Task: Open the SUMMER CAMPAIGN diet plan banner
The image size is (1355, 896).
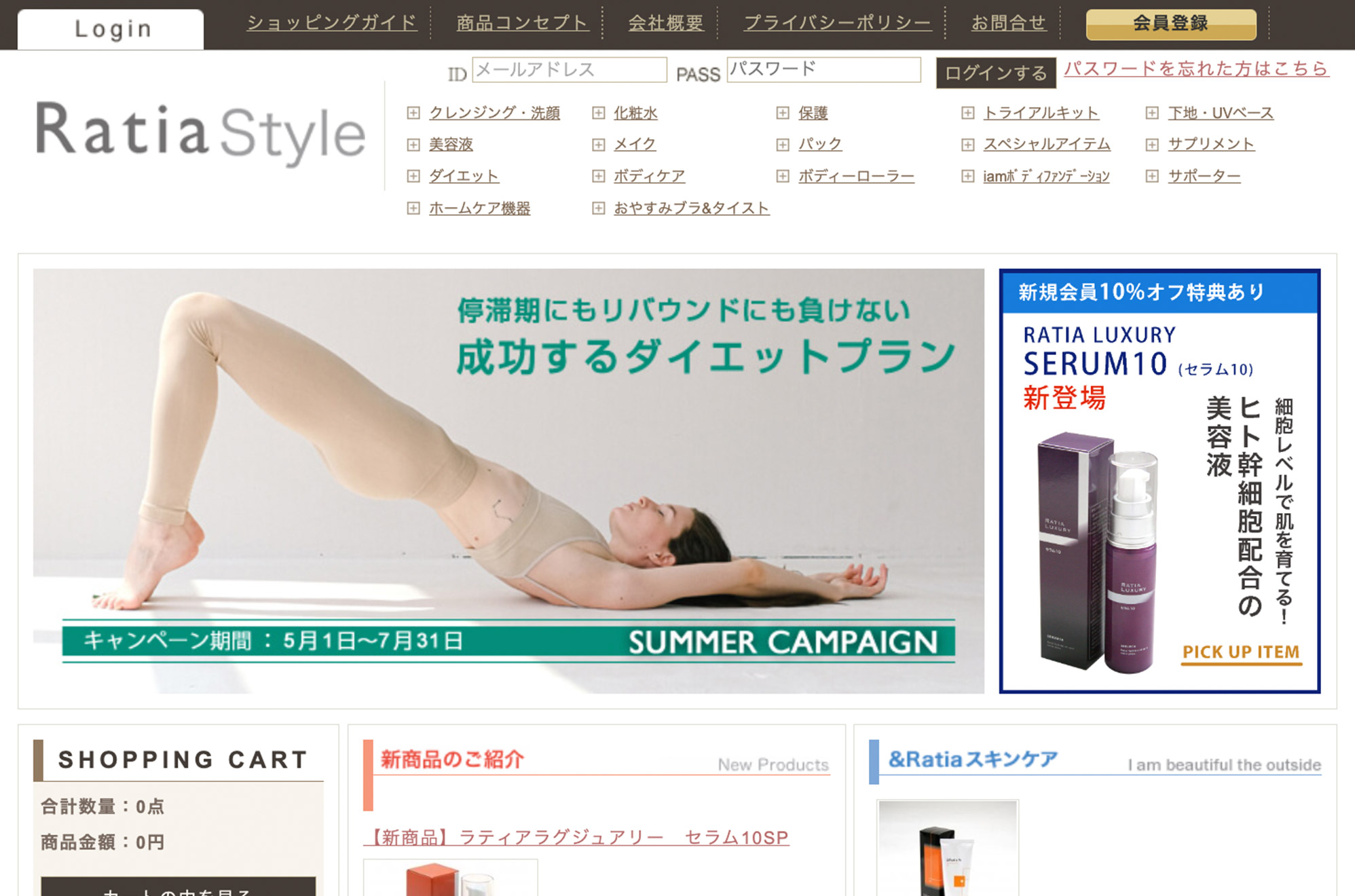Action: point(508,481)
